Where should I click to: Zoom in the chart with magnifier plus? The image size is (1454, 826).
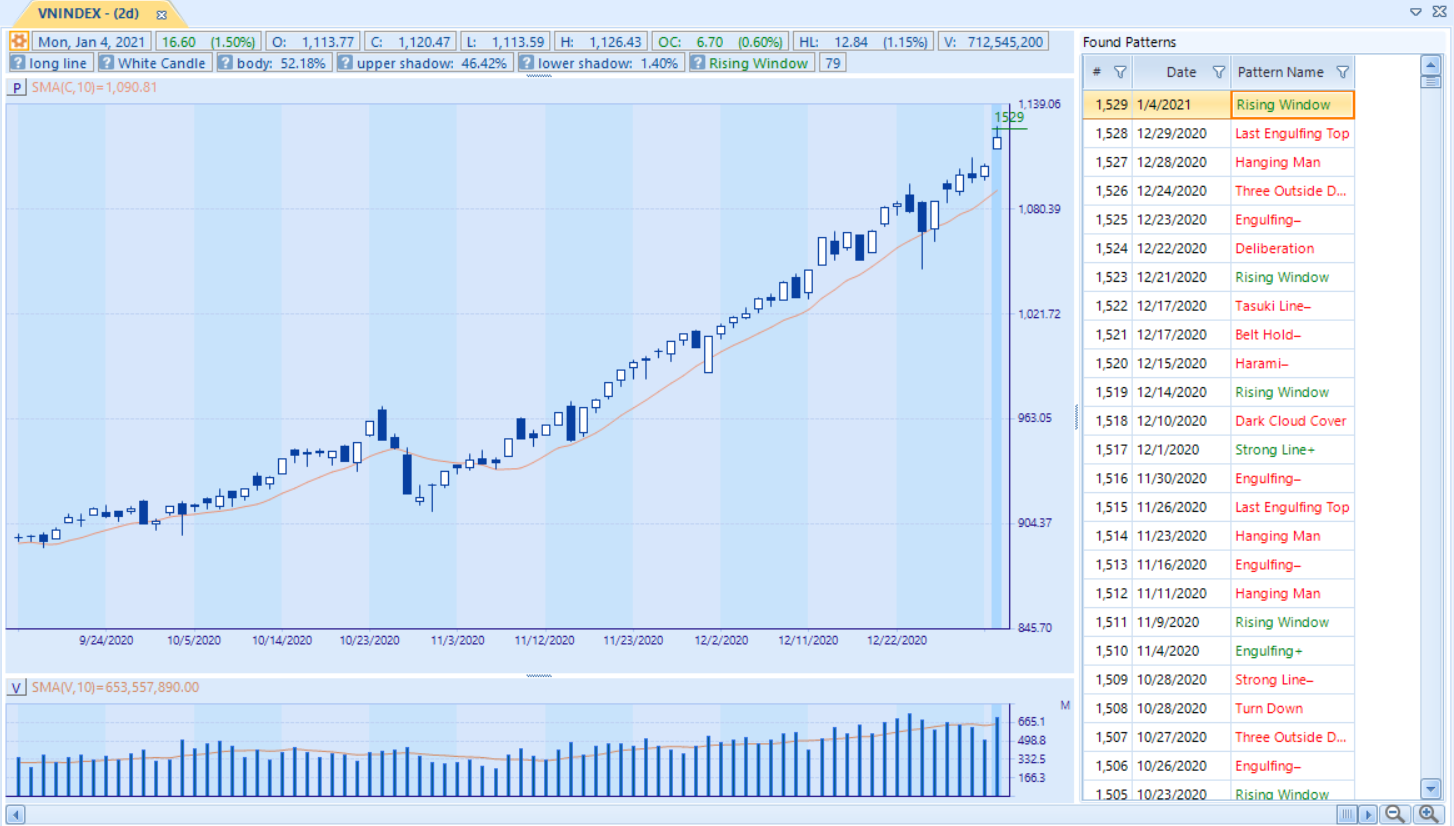pos(1427,814)
